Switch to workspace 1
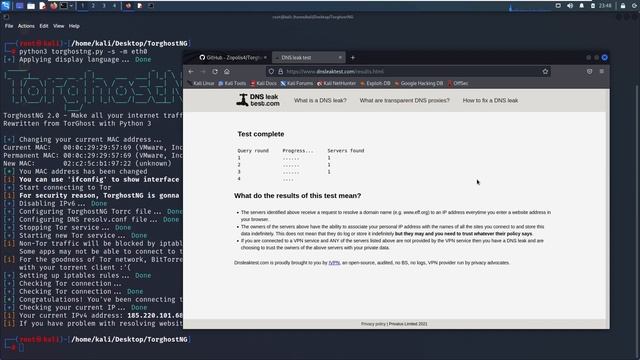 click(x=82, y=6)
